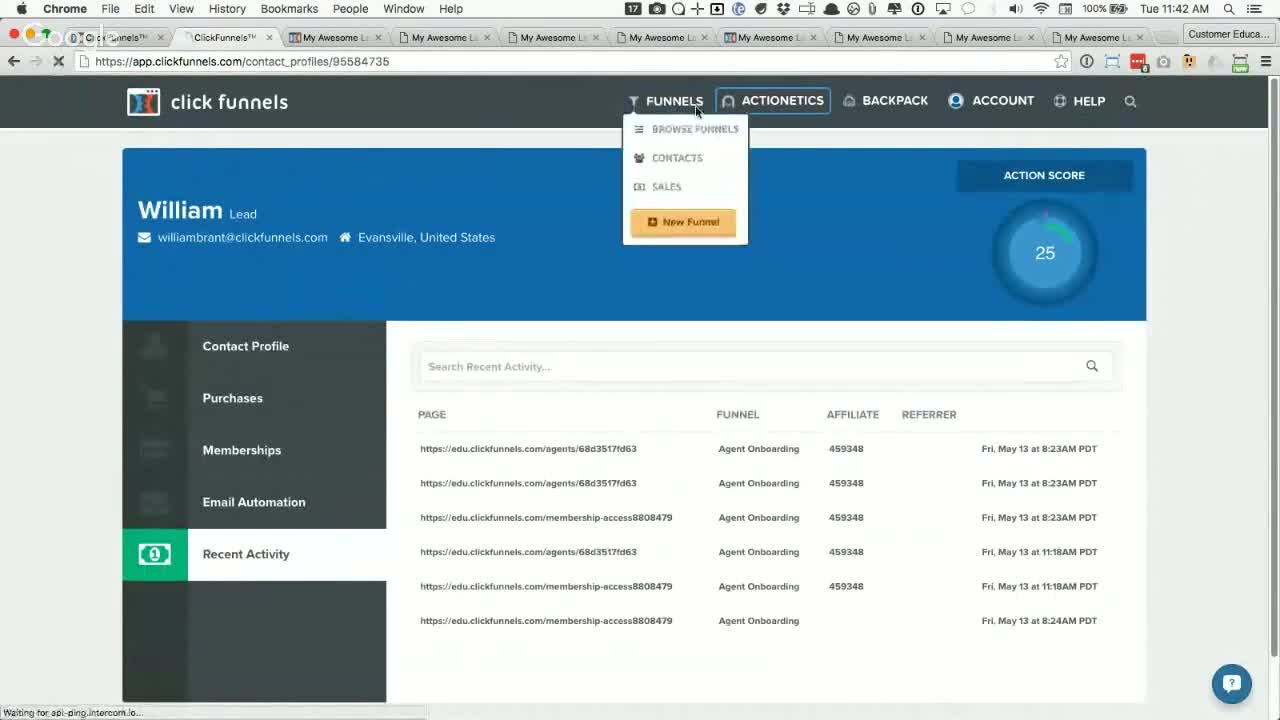The width and height of the screenshot is (1280, 720).
Task: Open Chrome hamburger menu
Action: [1265, 61]
